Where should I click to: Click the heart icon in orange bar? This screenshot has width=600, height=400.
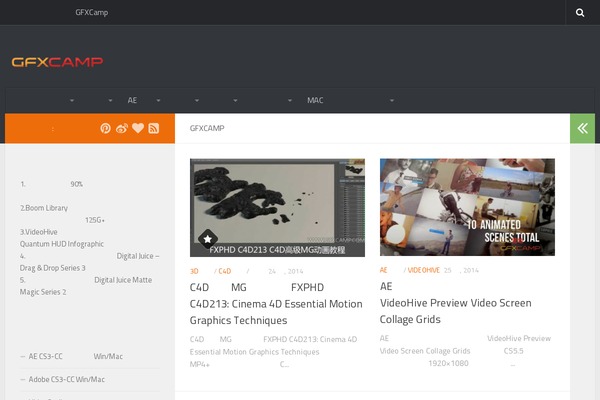(138, 128)
